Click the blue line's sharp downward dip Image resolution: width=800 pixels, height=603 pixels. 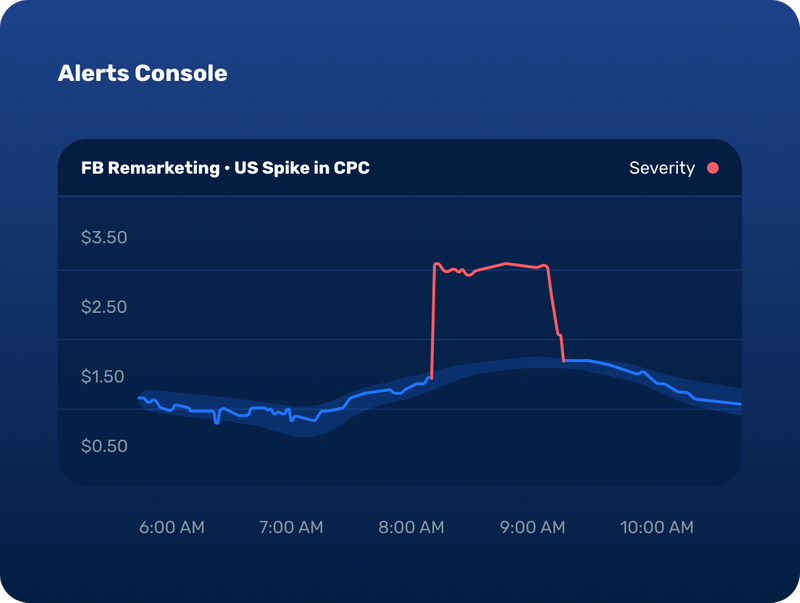click(x=217, y=418)
